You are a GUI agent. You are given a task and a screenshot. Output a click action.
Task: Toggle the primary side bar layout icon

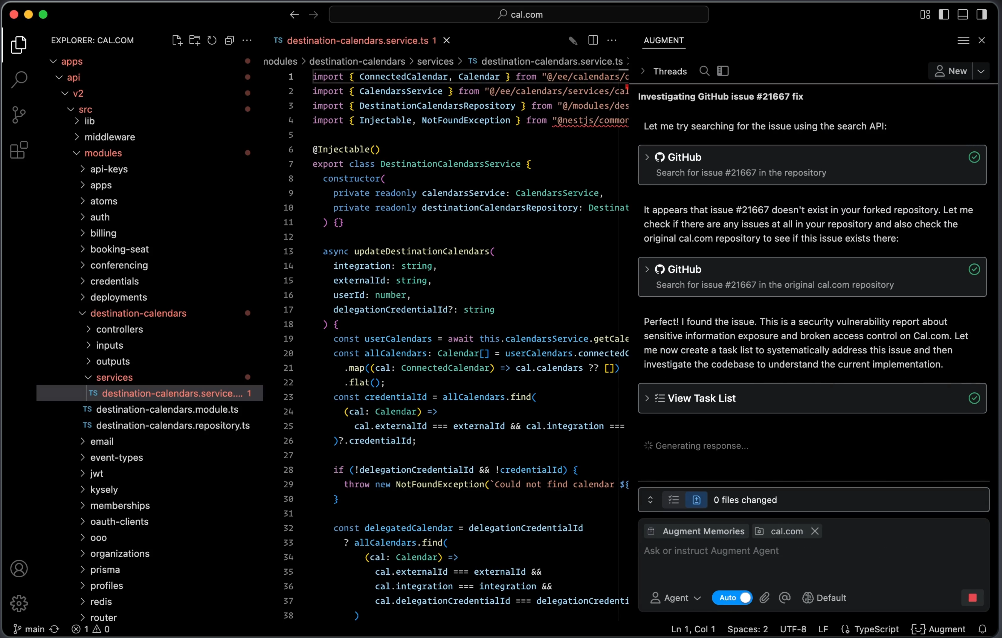(x=944, y=14)
